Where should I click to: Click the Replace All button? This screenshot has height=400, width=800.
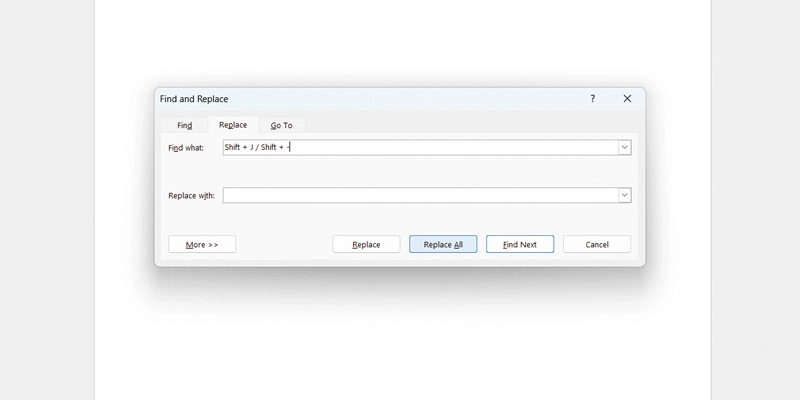[443, 244]
